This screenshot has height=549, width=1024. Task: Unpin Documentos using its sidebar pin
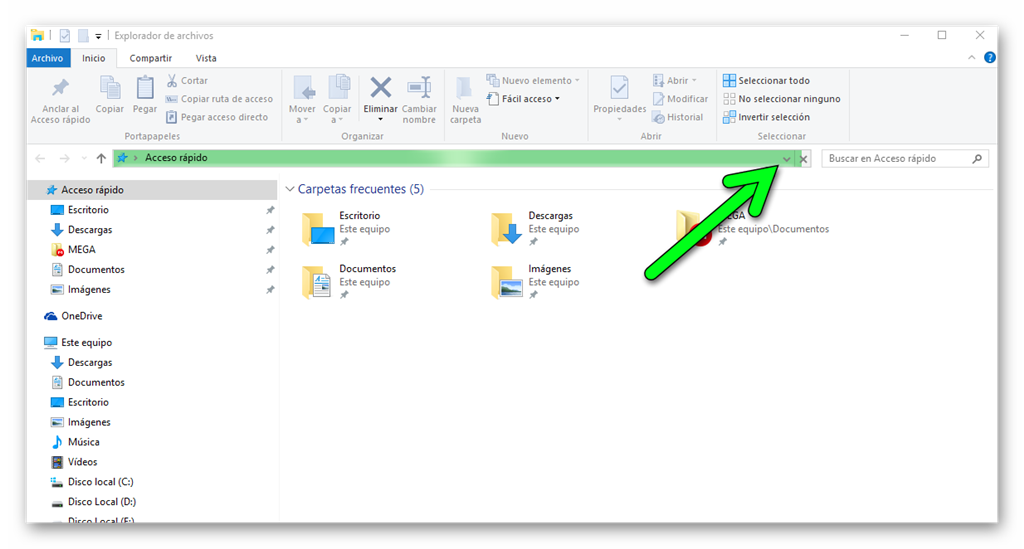[x=270, y=270]
